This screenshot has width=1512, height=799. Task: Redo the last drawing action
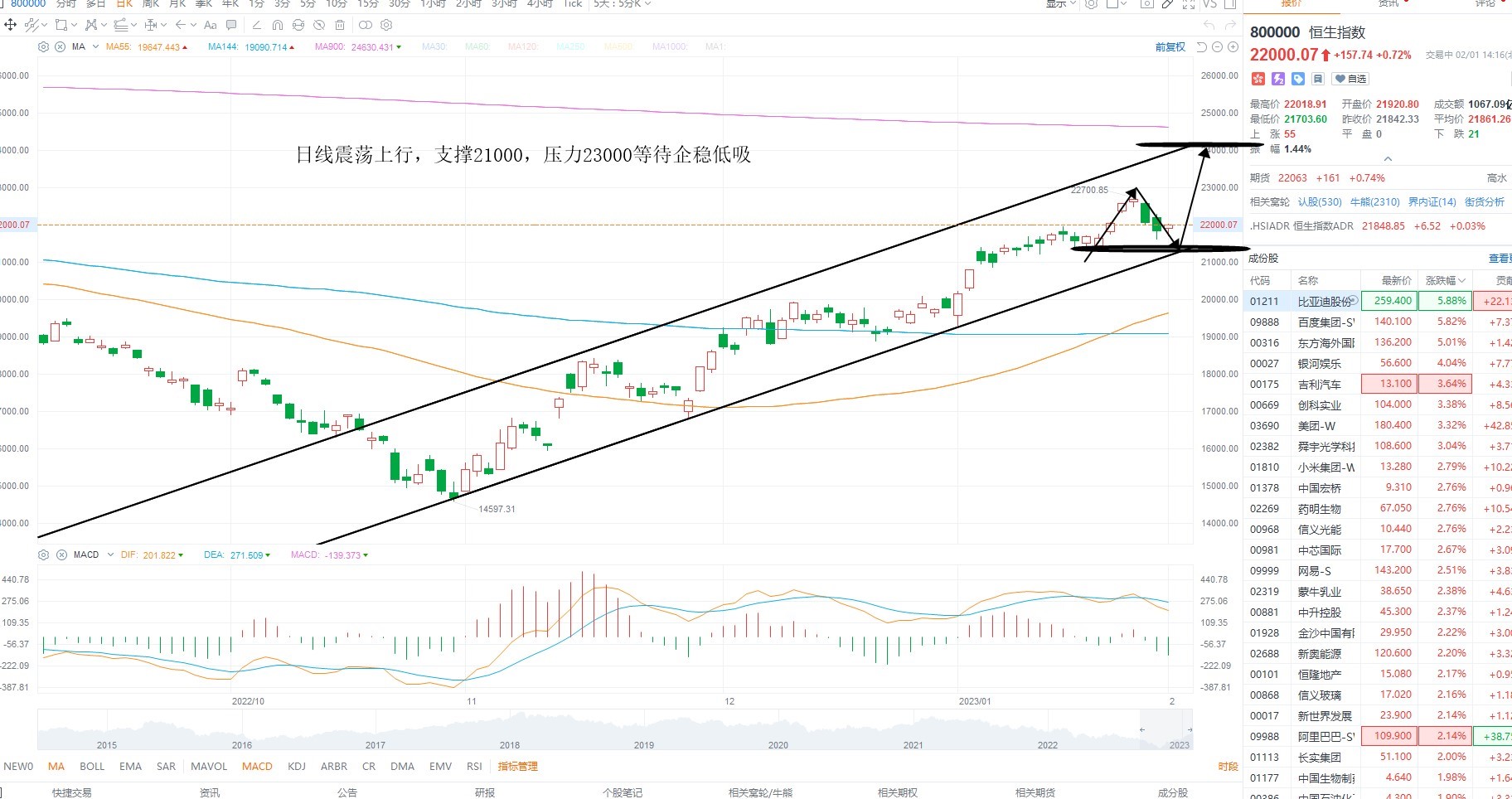[1231, 25]
